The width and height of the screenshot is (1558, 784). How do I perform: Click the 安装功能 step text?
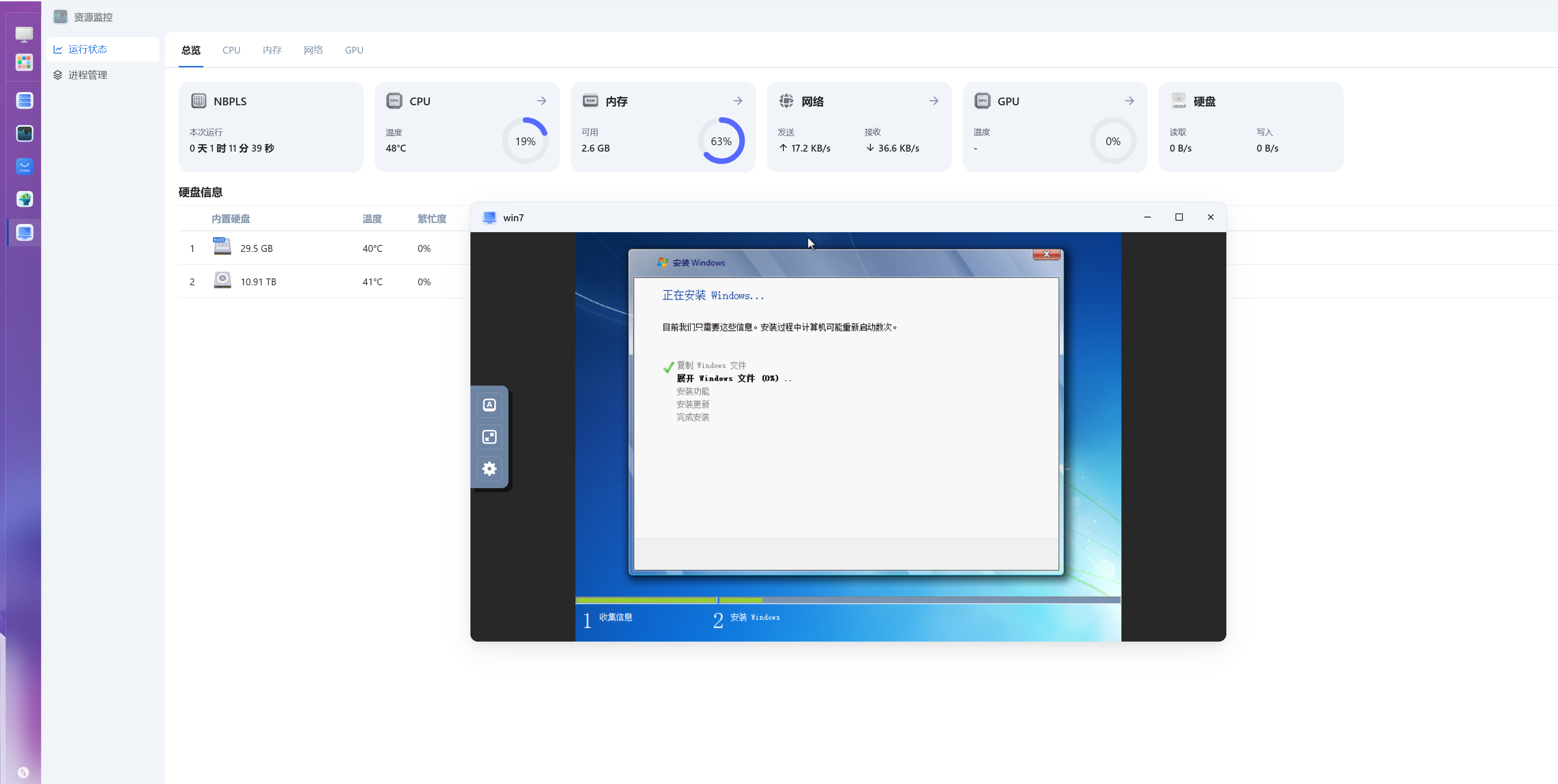click(x=693, y=392)
